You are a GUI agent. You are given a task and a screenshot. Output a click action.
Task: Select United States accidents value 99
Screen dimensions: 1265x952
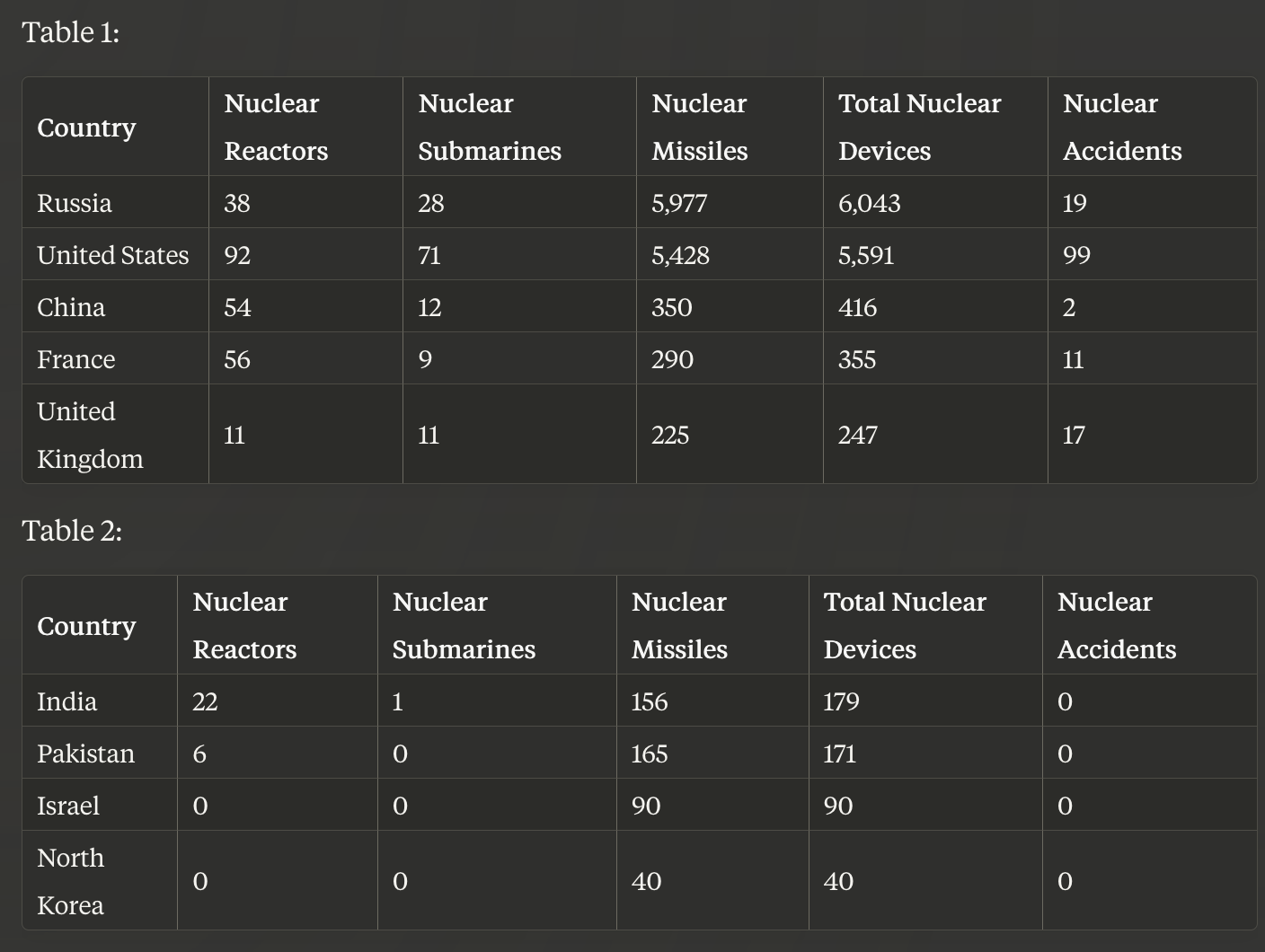(1076, 255)
